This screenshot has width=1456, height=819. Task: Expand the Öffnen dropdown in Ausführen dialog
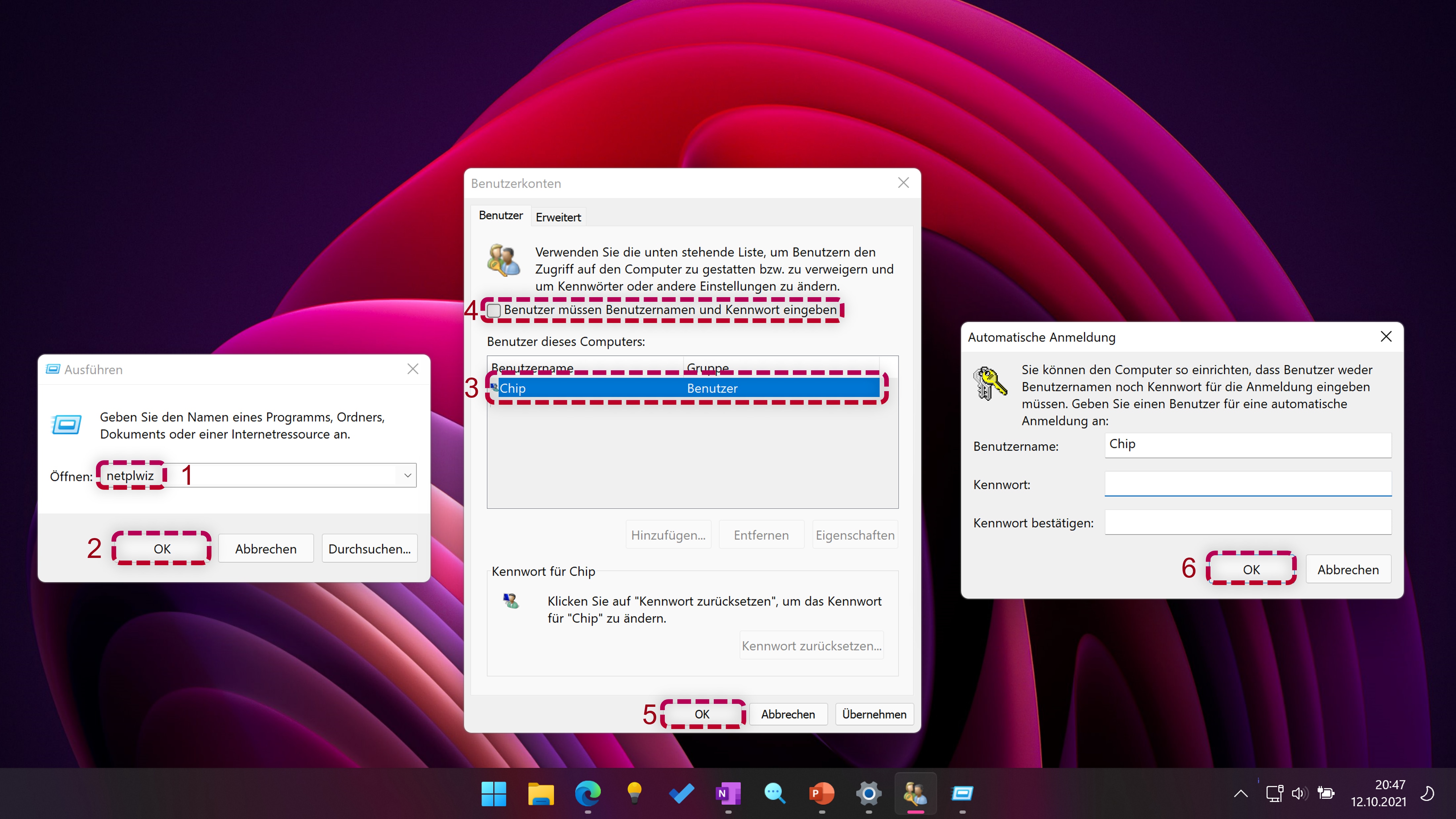click(x=408, y=475)
